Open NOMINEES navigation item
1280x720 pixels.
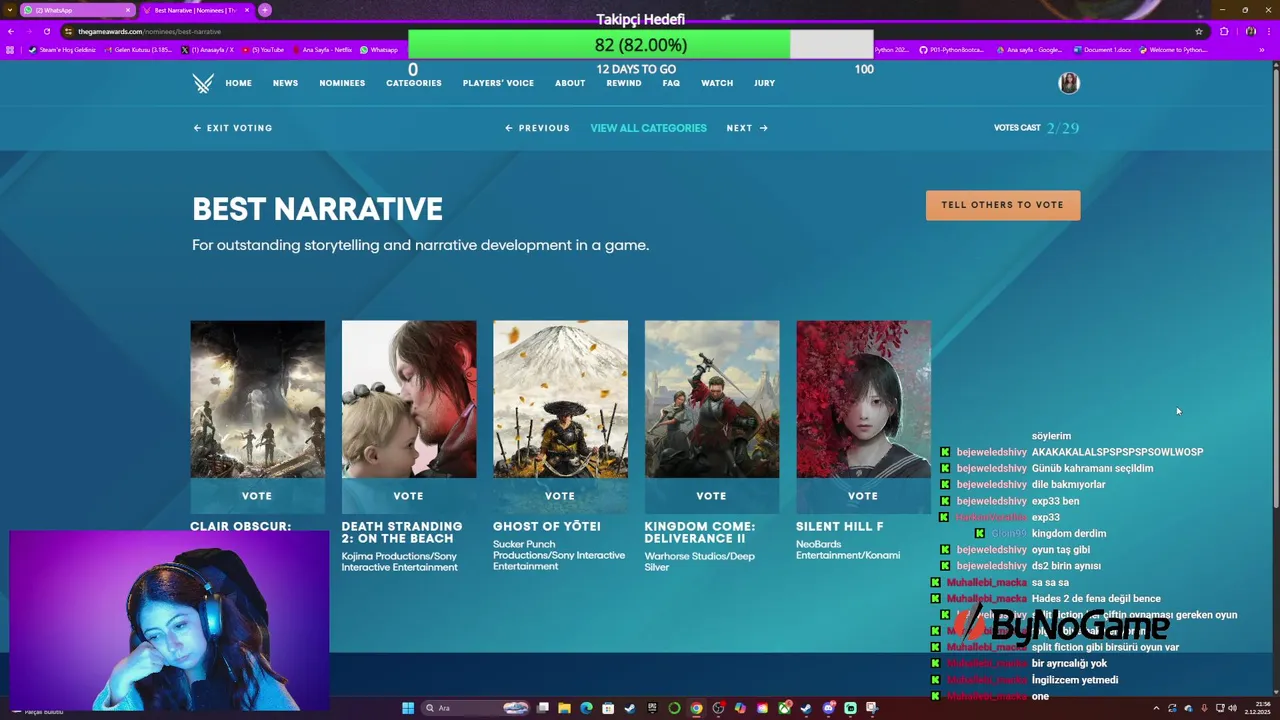tap(342, 83)
